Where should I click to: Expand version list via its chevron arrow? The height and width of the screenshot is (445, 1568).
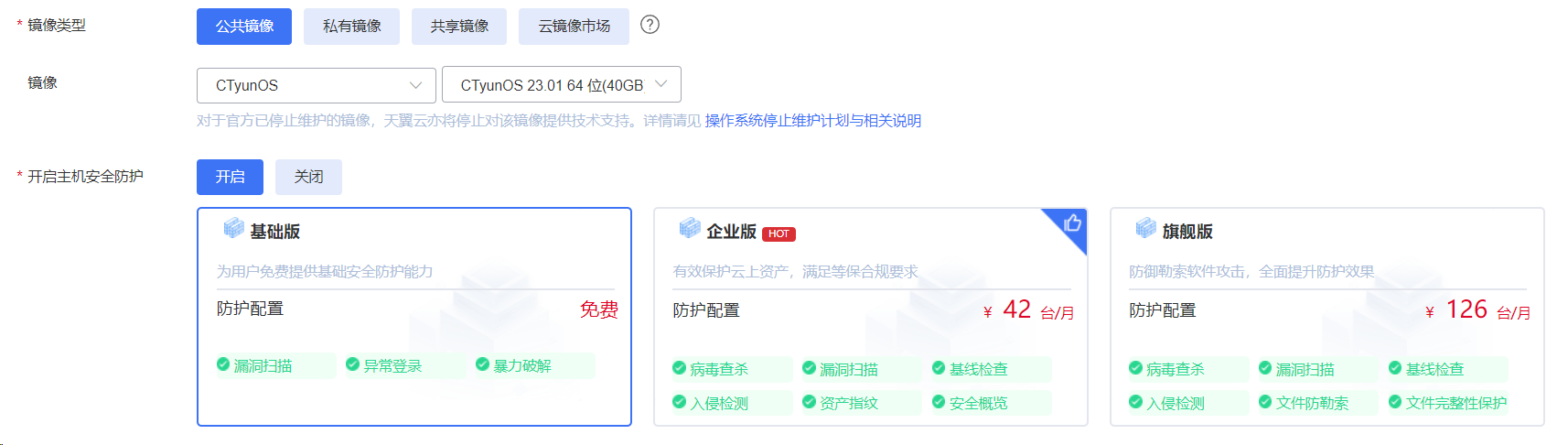[661, 84]
